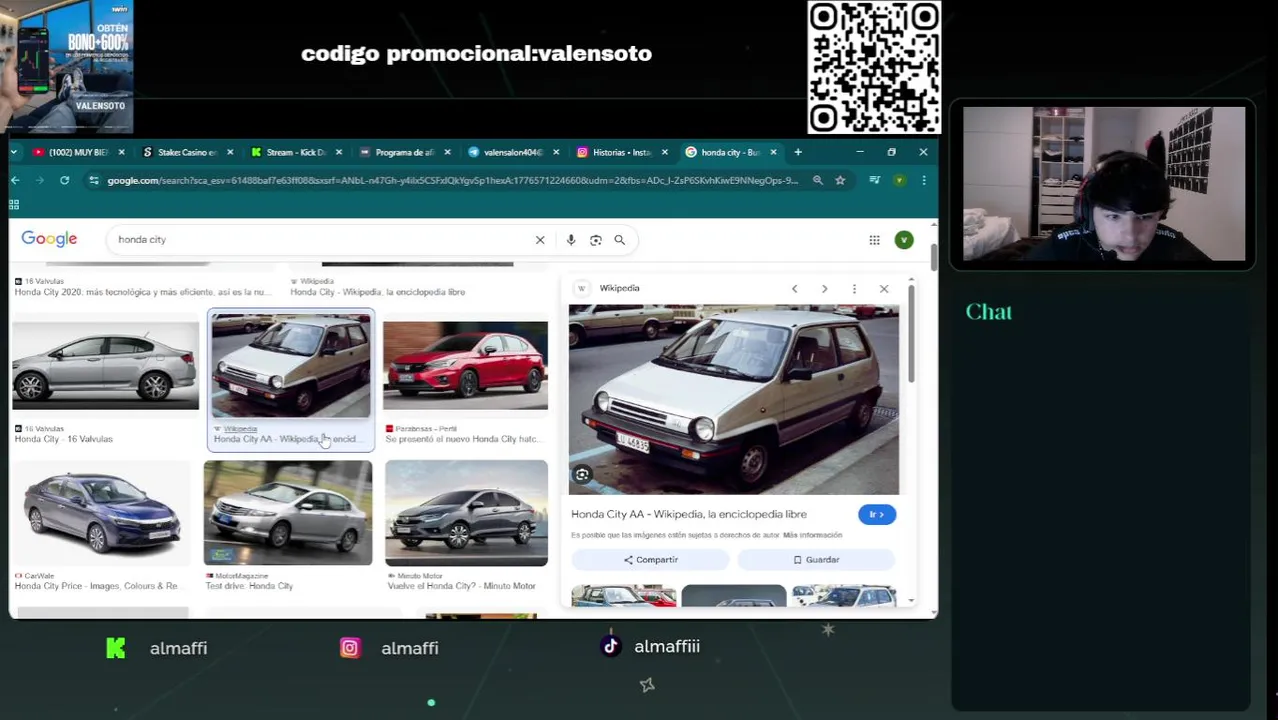Viewport: 1278px width, 720px height.
Task: Click the address bar URL
Action: [x=452, y=180]
